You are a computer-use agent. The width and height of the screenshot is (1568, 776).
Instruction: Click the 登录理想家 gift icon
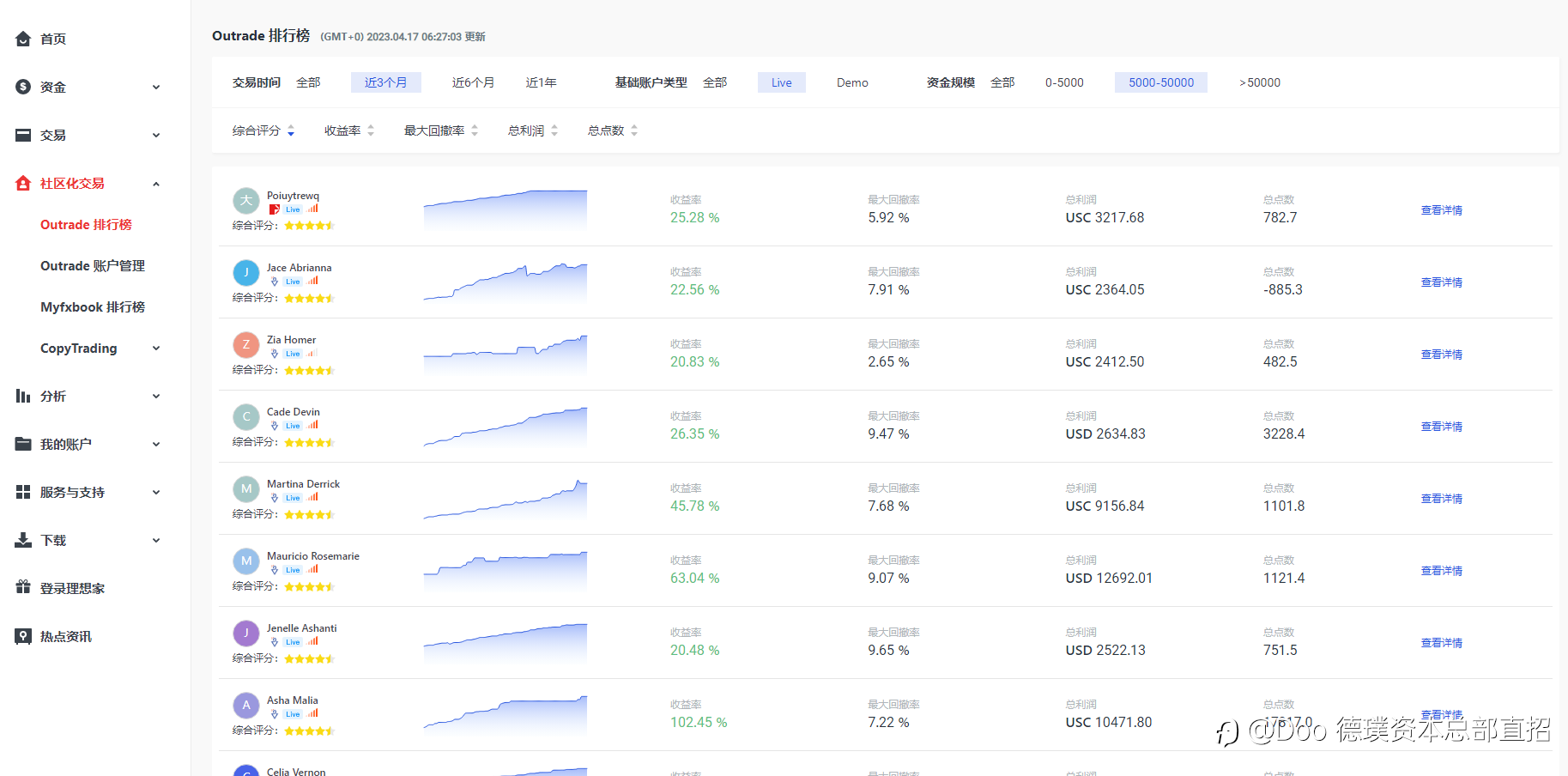pos(23,588)
